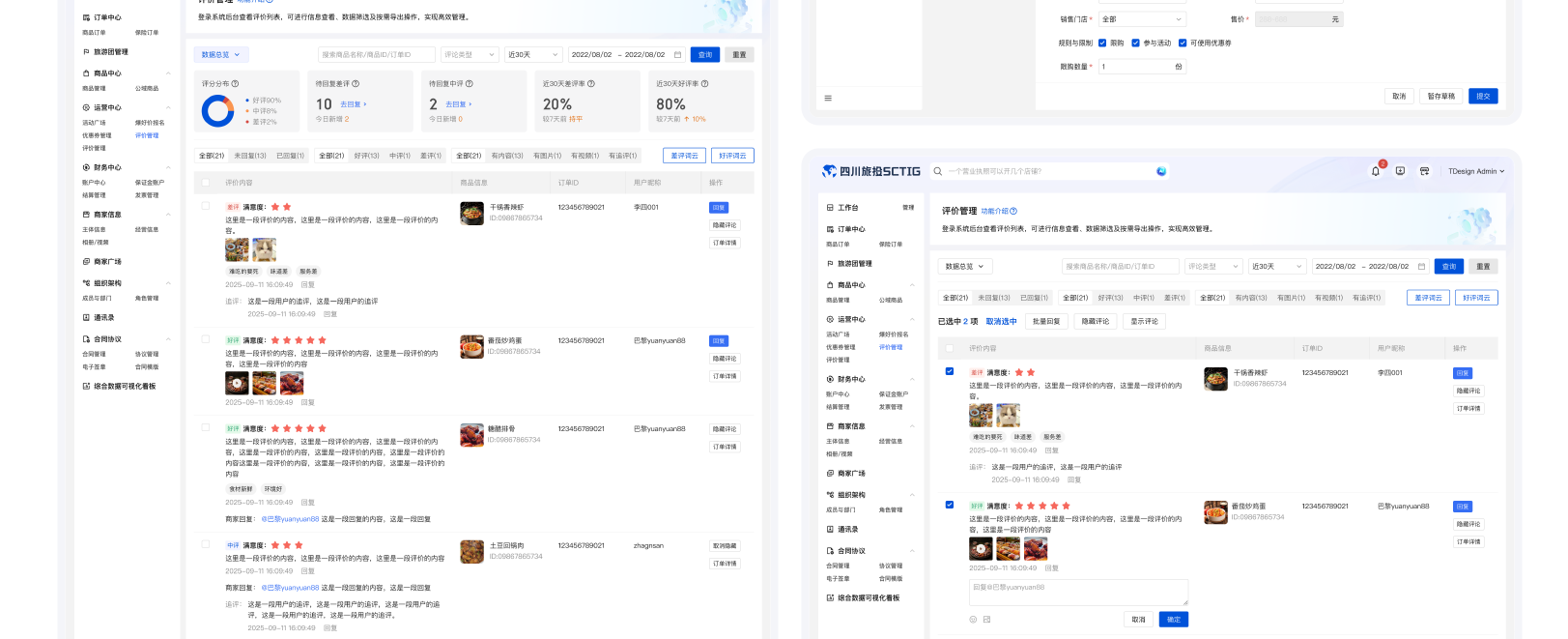Click the shop icon left of TDesign Admin
1568x639 pixels.
[1424, 171]
